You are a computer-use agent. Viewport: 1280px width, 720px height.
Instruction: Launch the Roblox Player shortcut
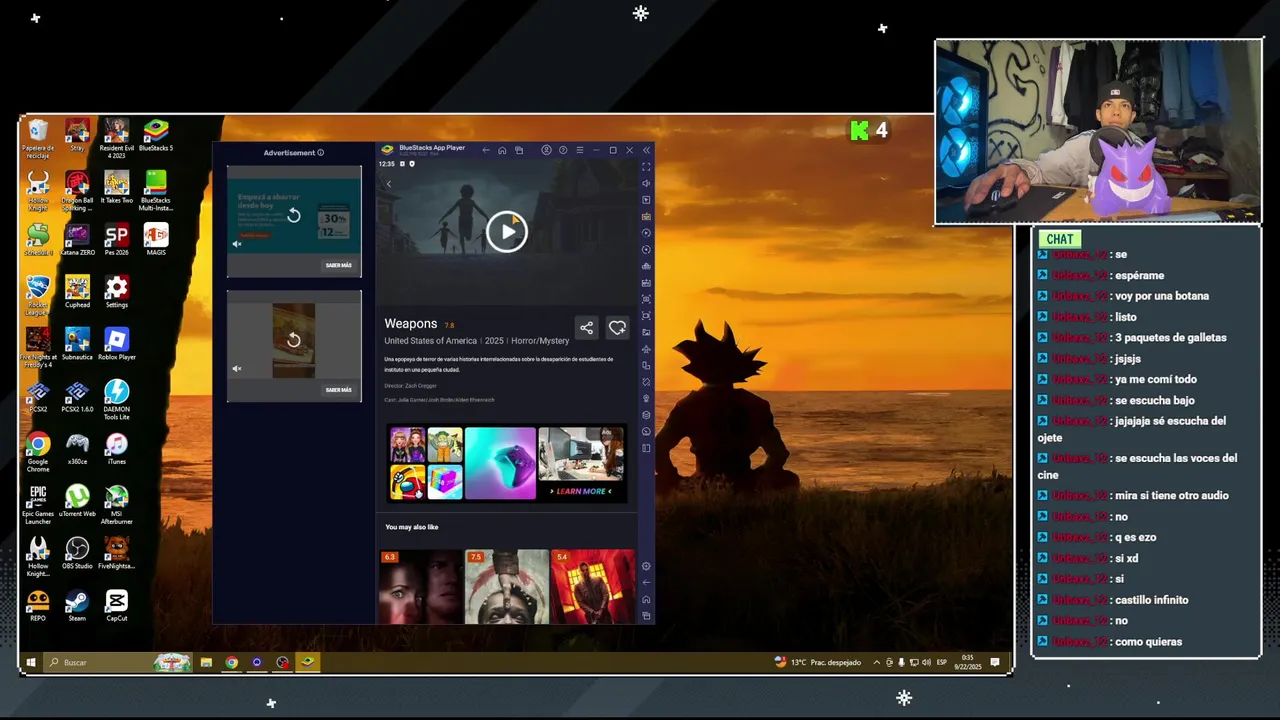[116, 344]
